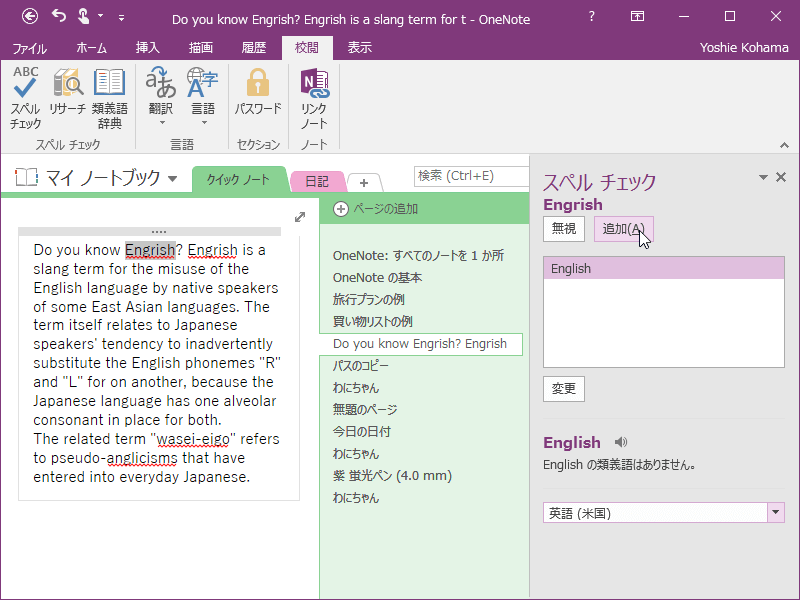Select the 日記 section tab

[317, 182]
